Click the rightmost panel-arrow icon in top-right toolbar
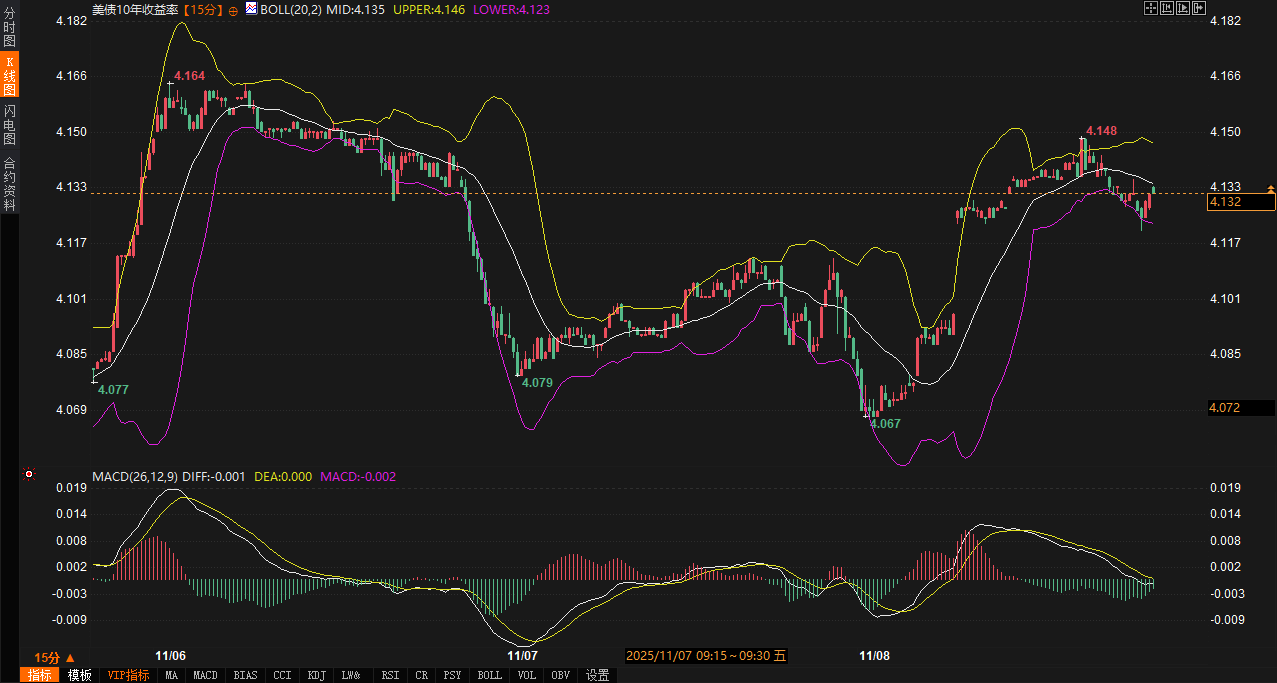This screenshot has height=683, width=1277. click(x=1198, y=8)
